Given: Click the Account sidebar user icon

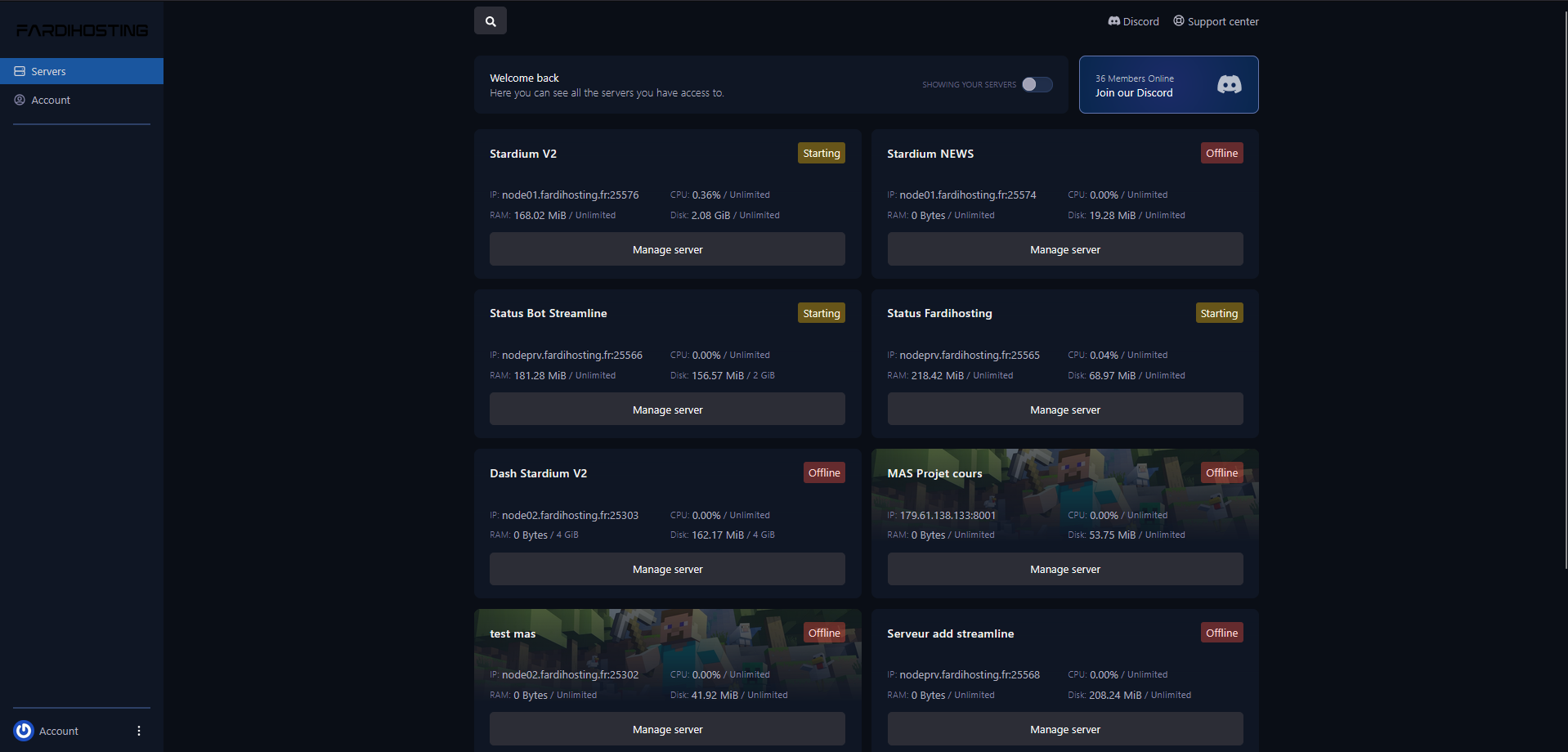Looking at the screenshot, I should coord(20,100).
